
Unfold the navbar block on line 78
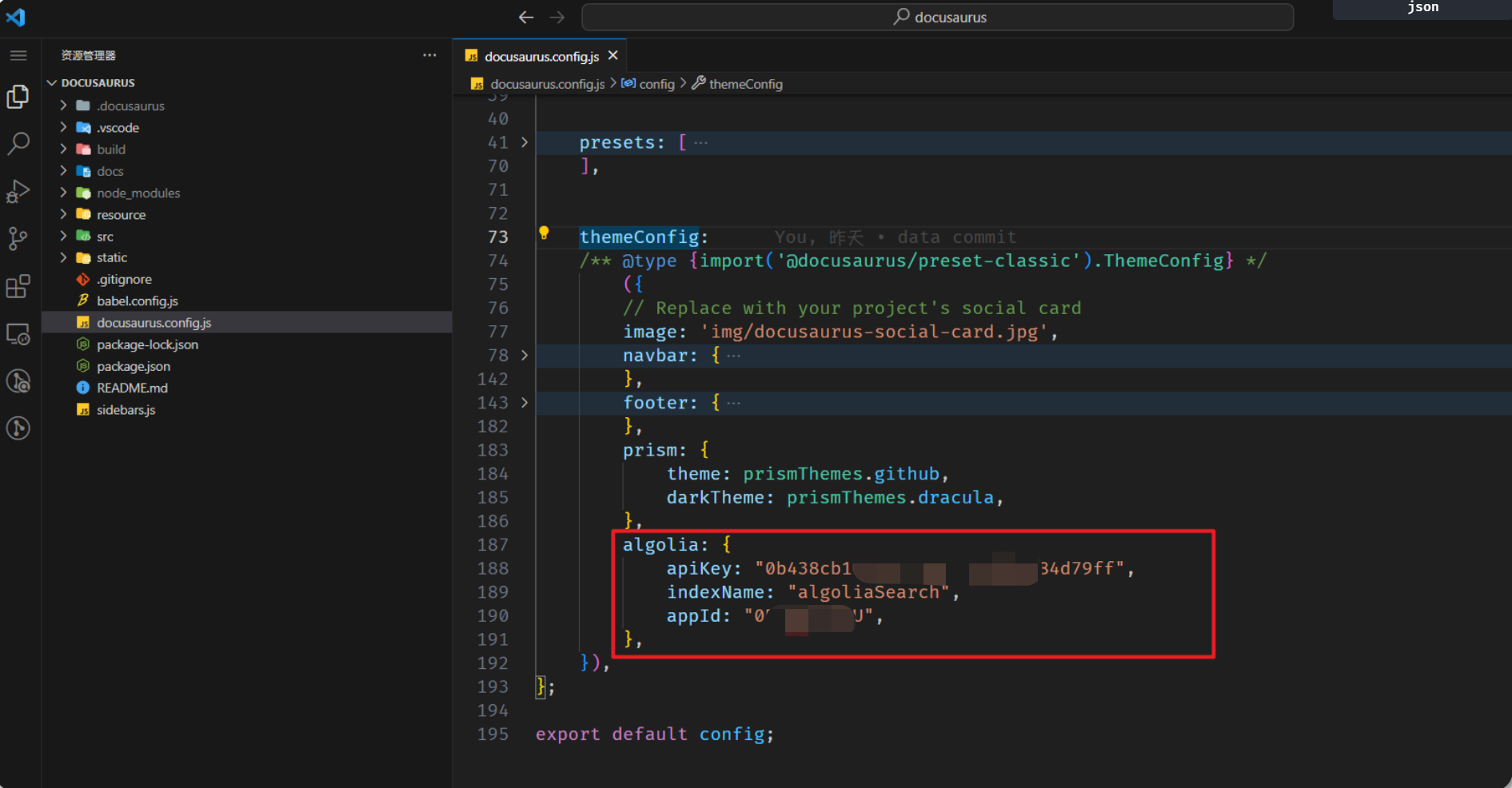(525, 355)
